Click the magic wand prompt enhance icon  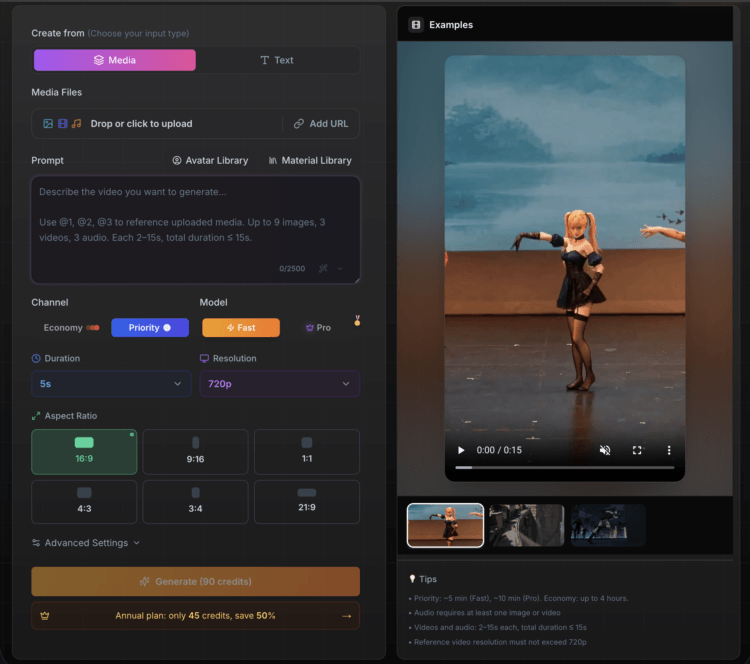click(x=323, y=268)
